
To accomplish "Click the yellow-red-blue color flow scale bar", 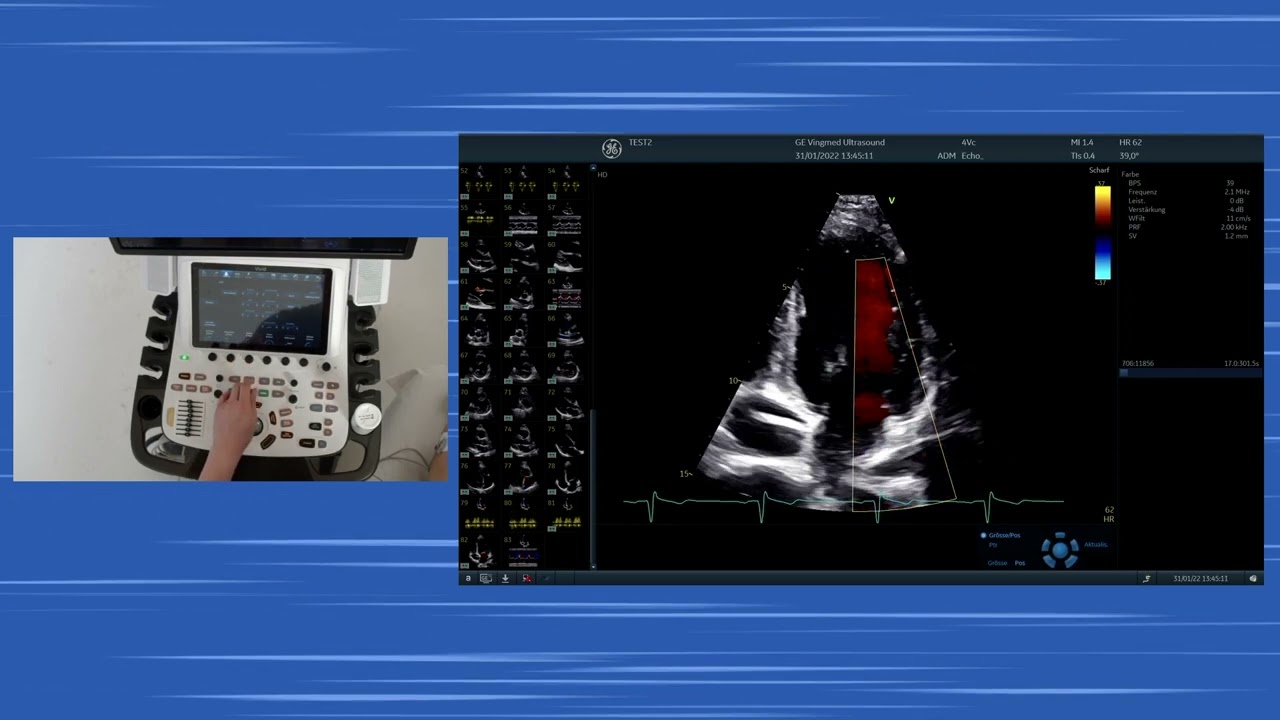I will [1102, 232].
